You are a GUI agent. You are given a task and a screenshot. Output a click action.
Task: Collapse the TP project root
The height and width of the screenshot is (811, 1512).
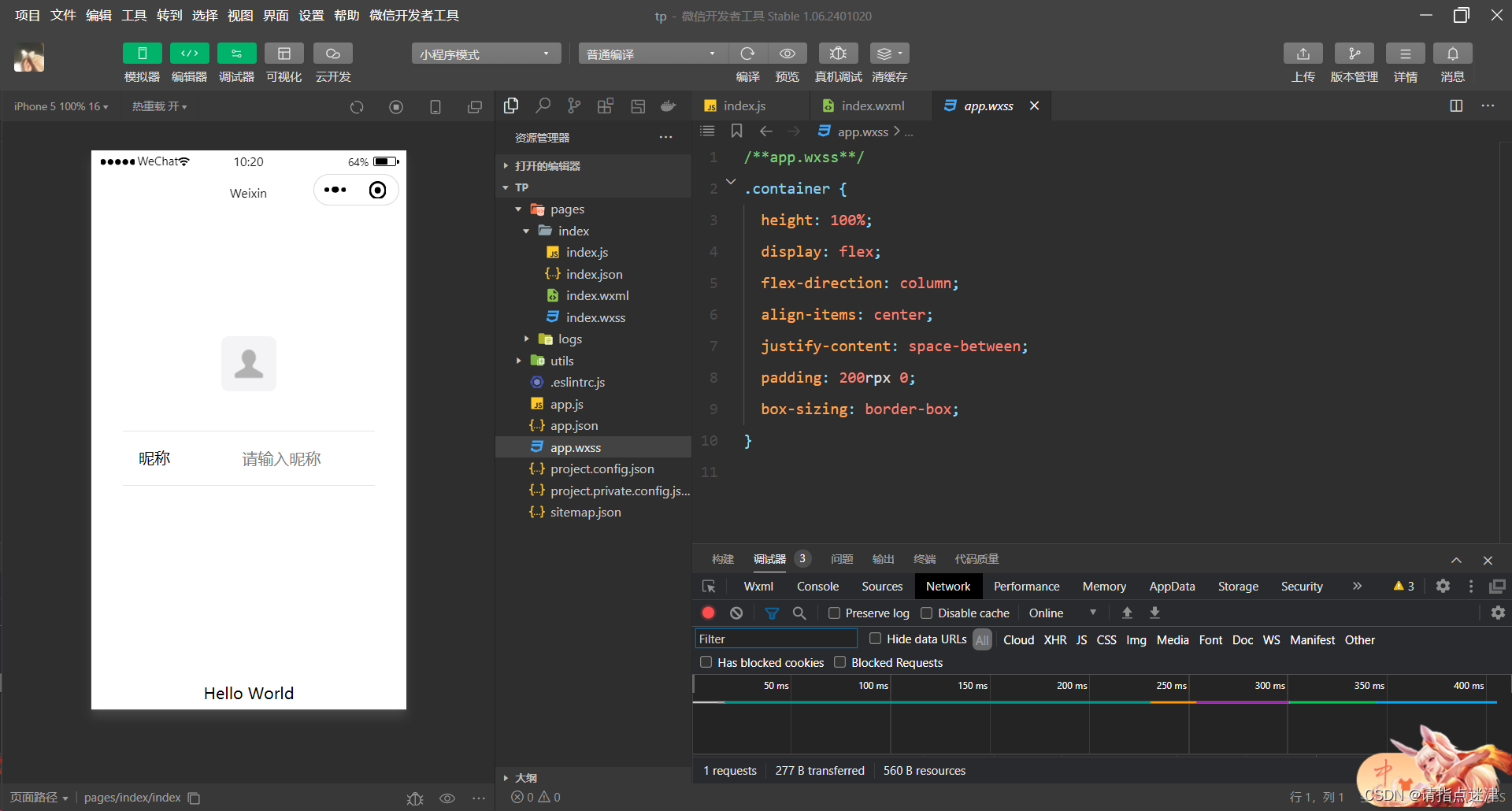[593, 187]
